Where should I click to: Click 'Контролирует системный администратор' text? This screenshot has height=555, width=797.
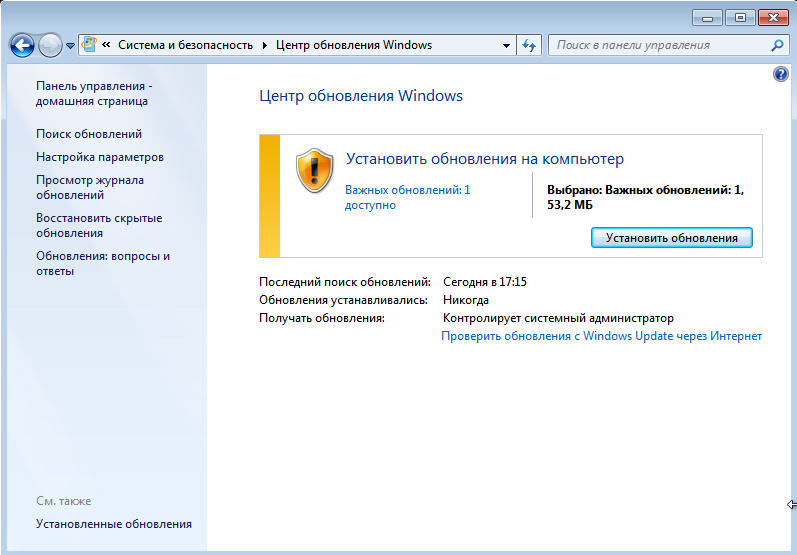tap(558, 318)
